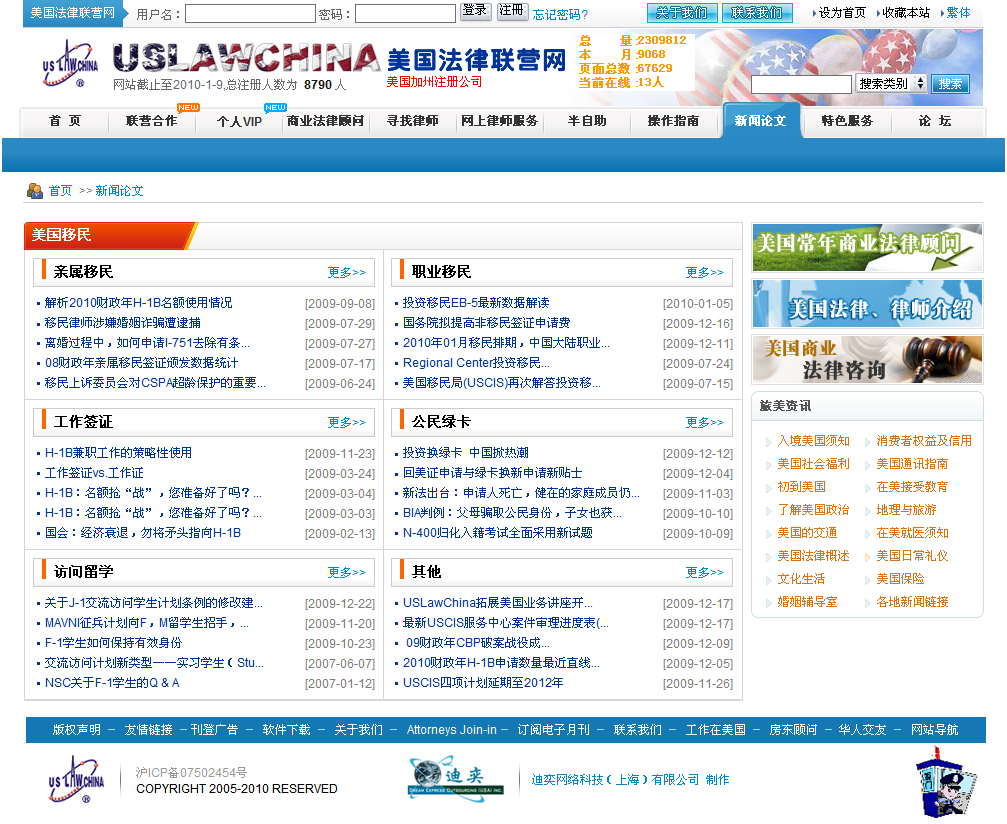Click 网站导航 in the footer bar
The height and width of the screenshot is (824, 1007).
[934, 730]
